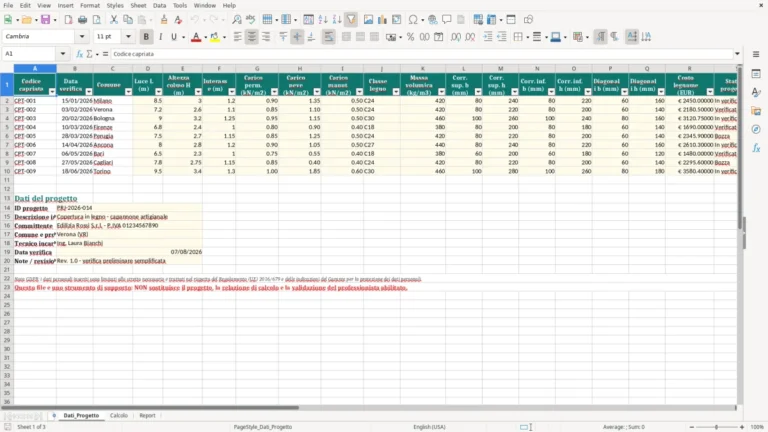Toggle Underline formatting

tap(173, 37)
